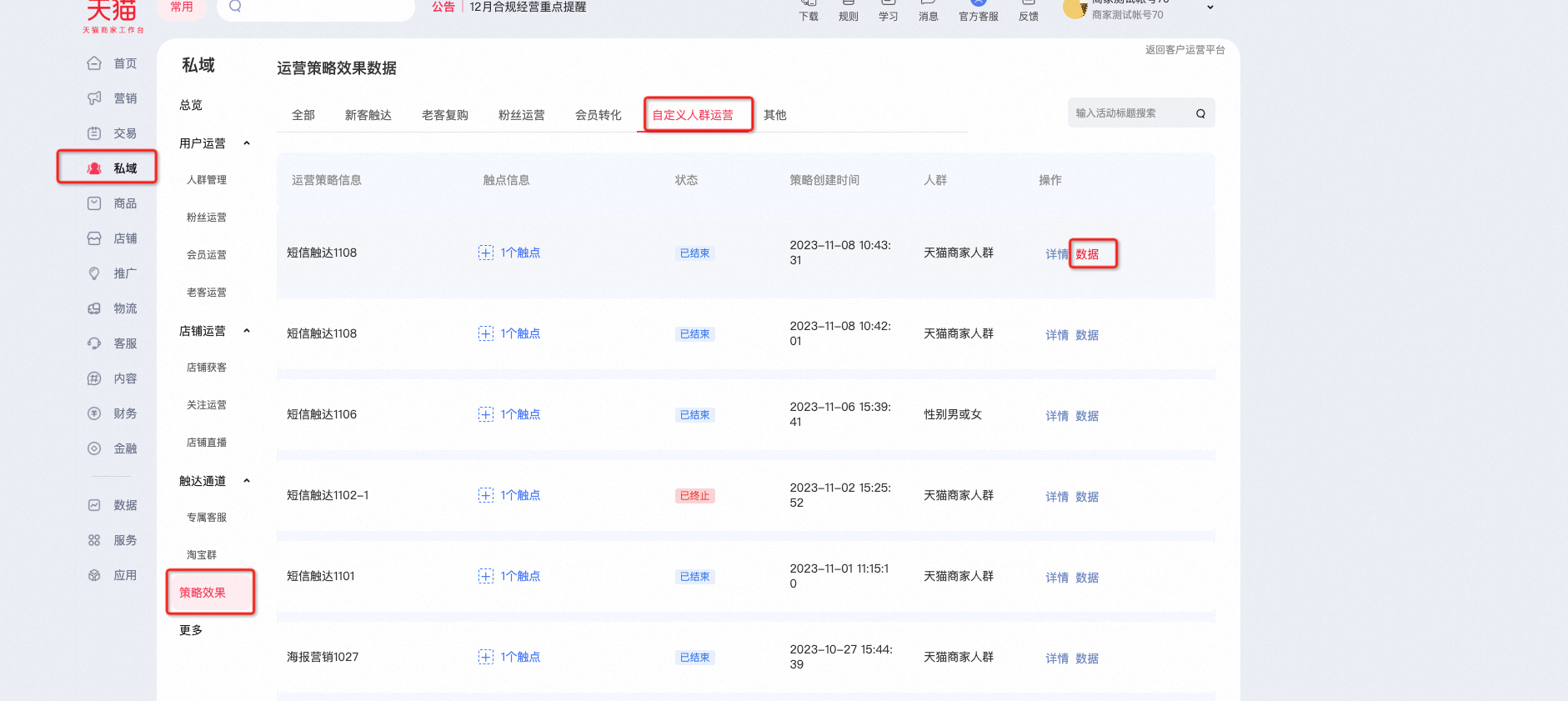Expand touchpoint plus icon for 海报营销1027
The image size is (1568, 701).
coord(486,657)
